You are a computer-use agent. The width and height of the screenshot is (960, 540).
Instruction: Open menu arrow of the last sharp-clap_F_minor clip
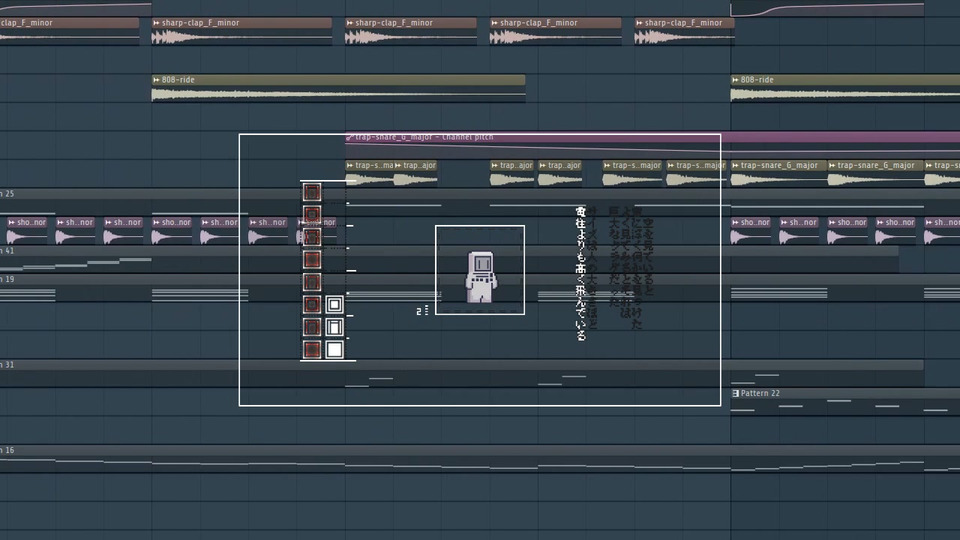[639, 23]
